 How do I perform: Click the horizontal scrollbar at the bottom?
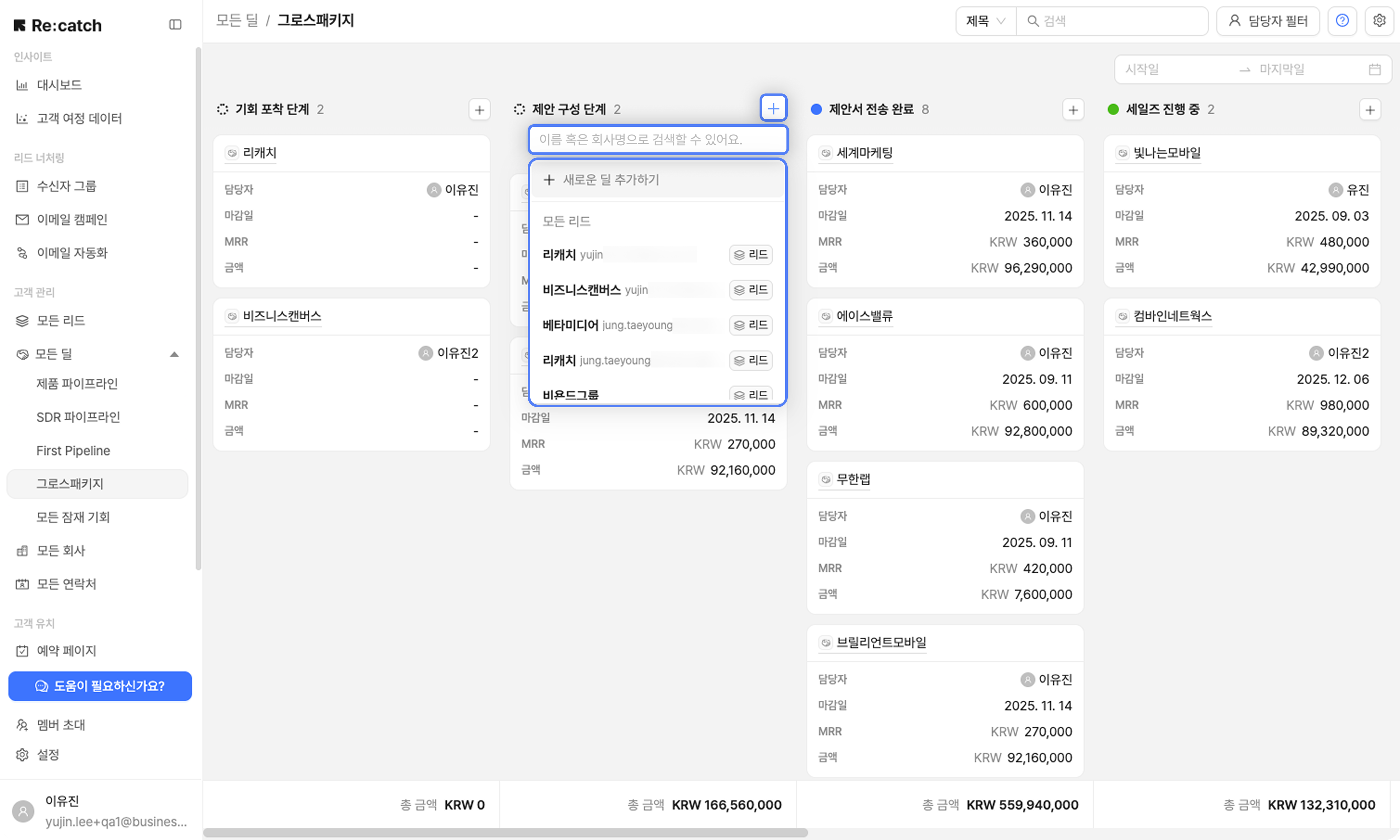(x=505, y=833)
